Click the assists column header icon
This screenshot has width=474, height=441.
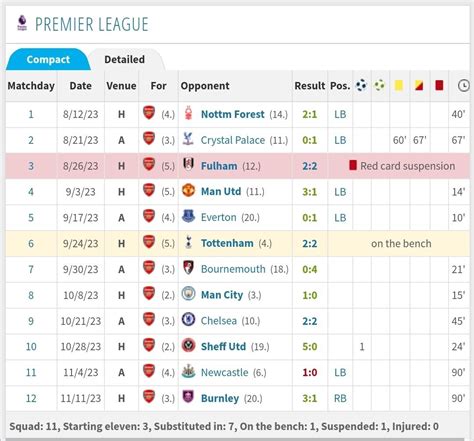[x=379, y=86]
